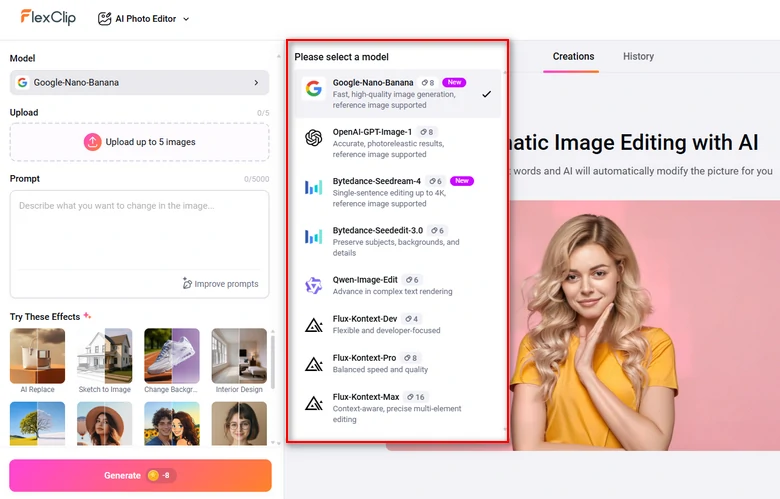Select the Change Background sneaker effect
Image resolution: width=780 pixels, height=499 pixels.
coord(172,356)
